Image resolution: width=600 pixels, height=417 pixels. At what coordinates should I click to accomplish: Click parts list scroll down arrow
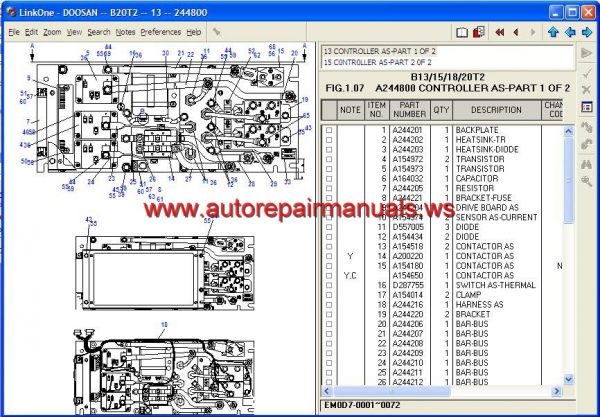point(569,379)
